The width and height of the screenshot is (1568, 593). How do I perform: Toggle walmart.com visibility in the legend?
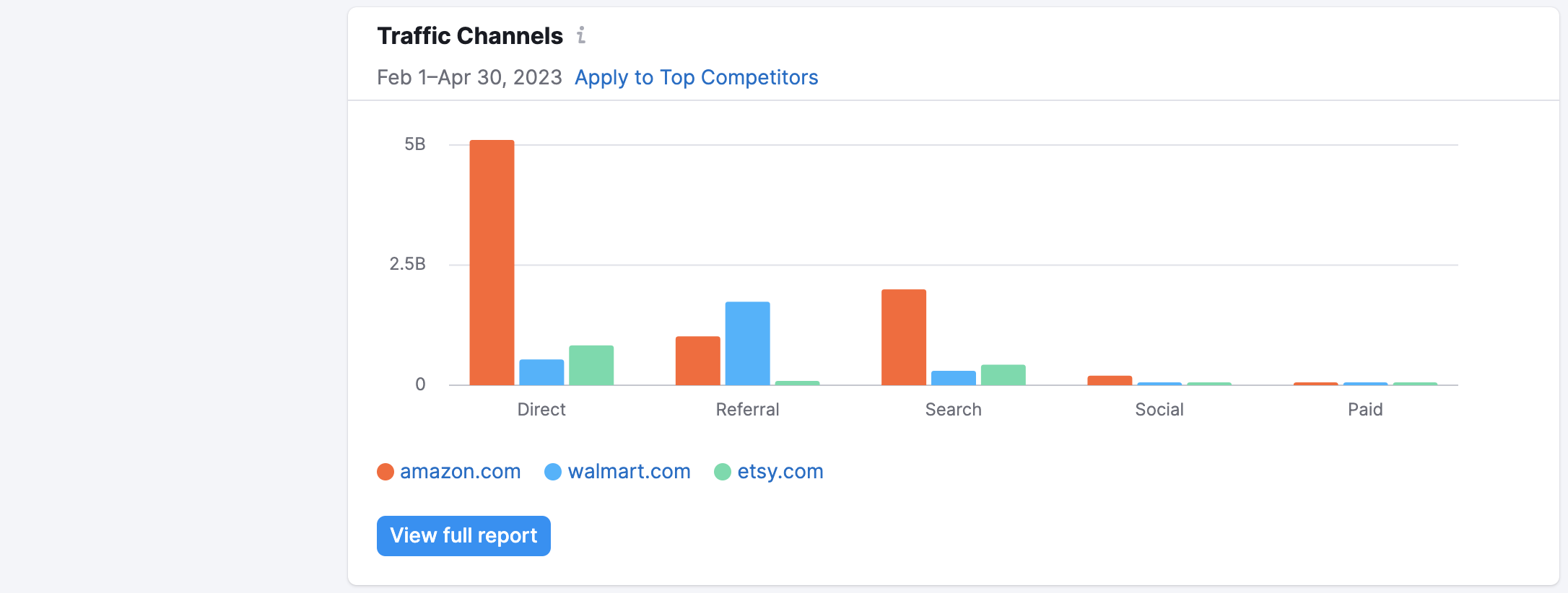coord(628,471)
